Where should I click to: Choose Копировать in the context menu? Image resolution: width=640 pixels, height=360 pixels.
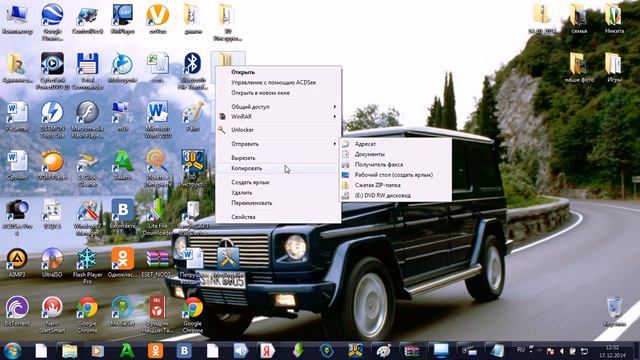pyautogui.click(x=278, y=168)
